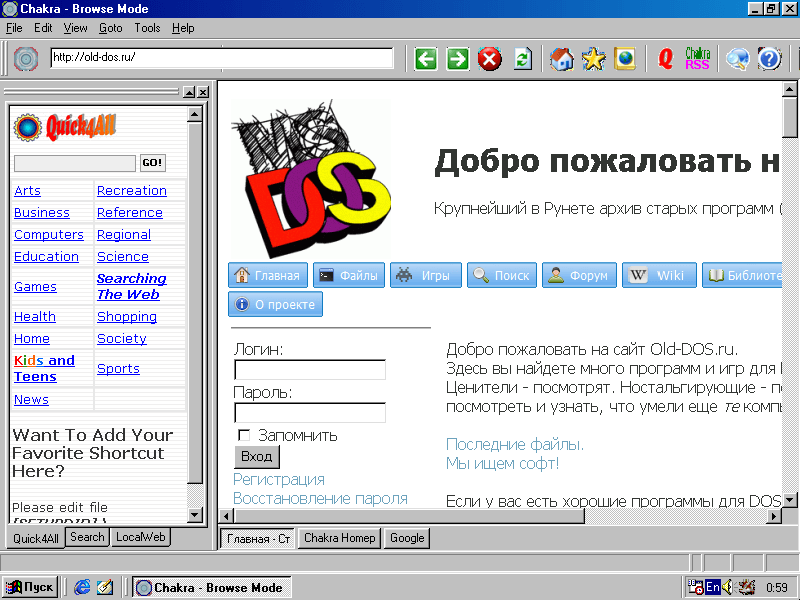This screenshot has width=800, height=600.
Task: Open Favorites using the star icon
Action: point(594,59)
